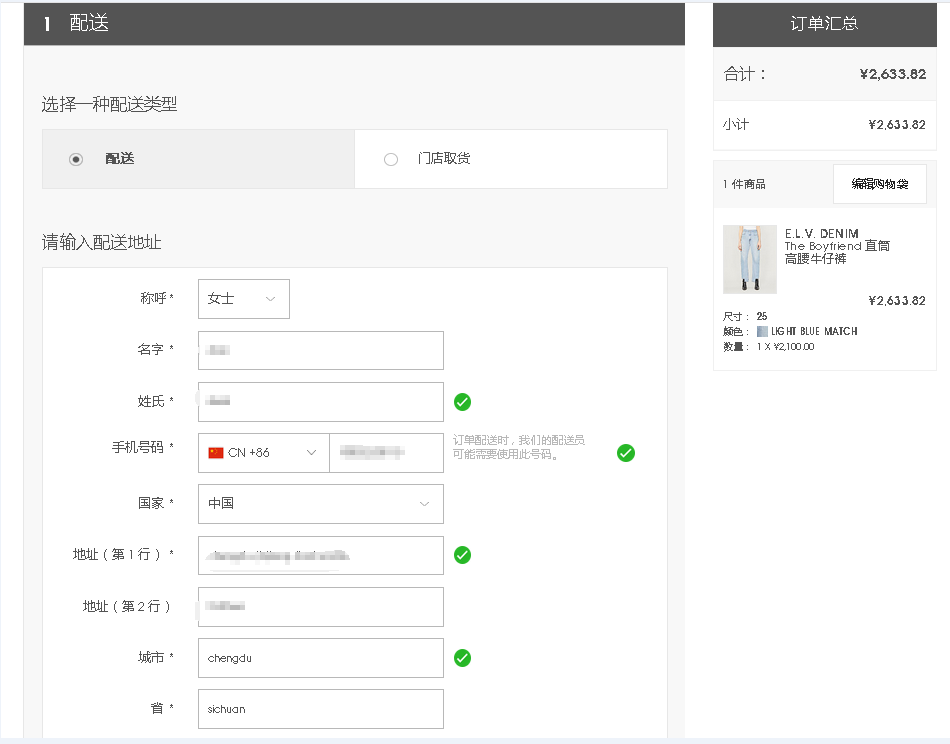This screenshot has width=950, height=744.
Task: Expand the CN +86 country code dropdown
Action: coord(264,453)
